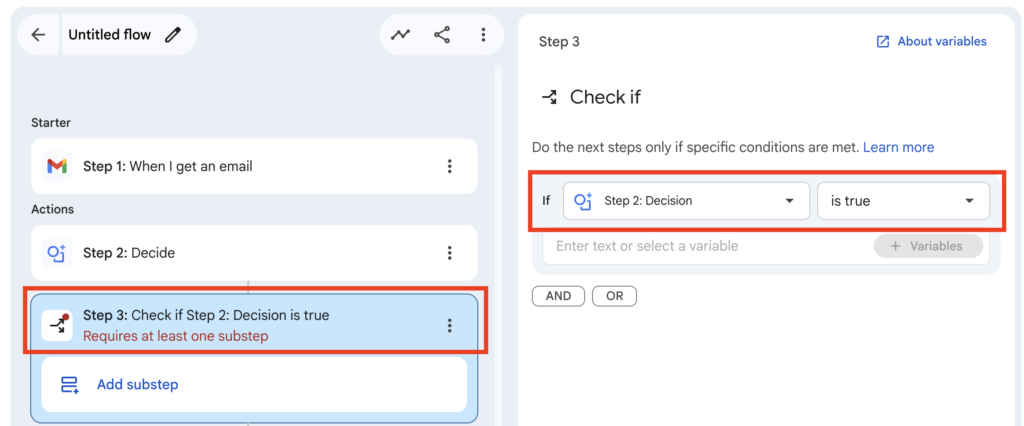The height and width of the screenshot is (426, 1024).
Task: Click the pencil icon to rename flow
Action: pos(173,35)
